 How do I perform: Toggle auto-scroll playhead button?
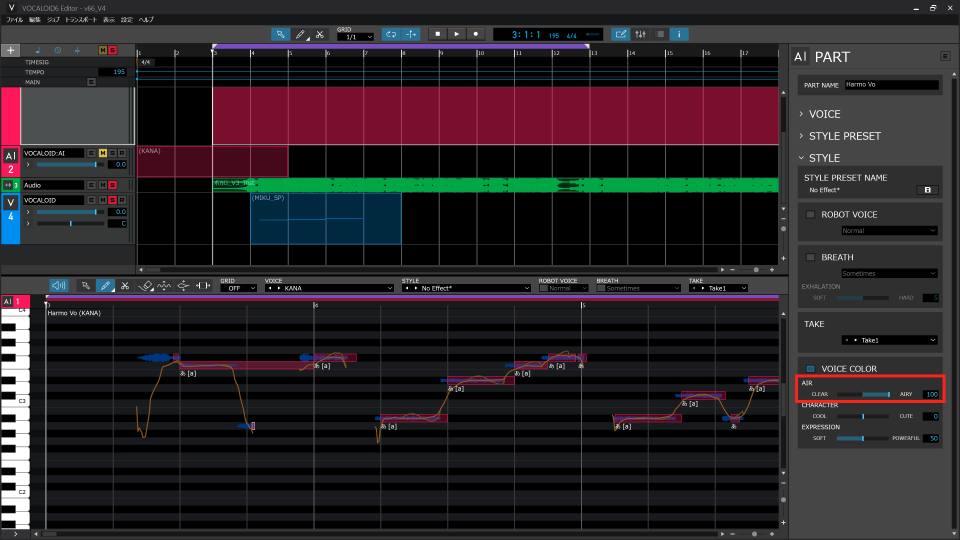click(411, 34)
